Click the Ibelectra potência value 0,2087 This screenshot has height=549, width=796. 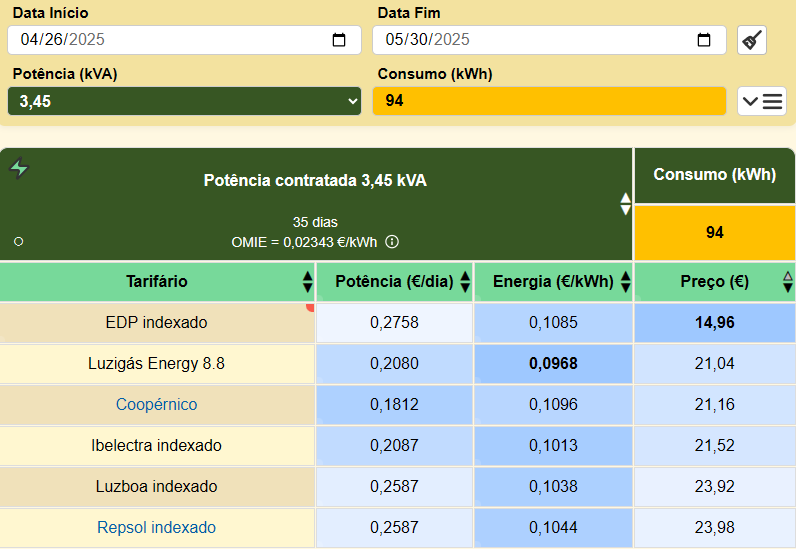click(x=394, y=445)
